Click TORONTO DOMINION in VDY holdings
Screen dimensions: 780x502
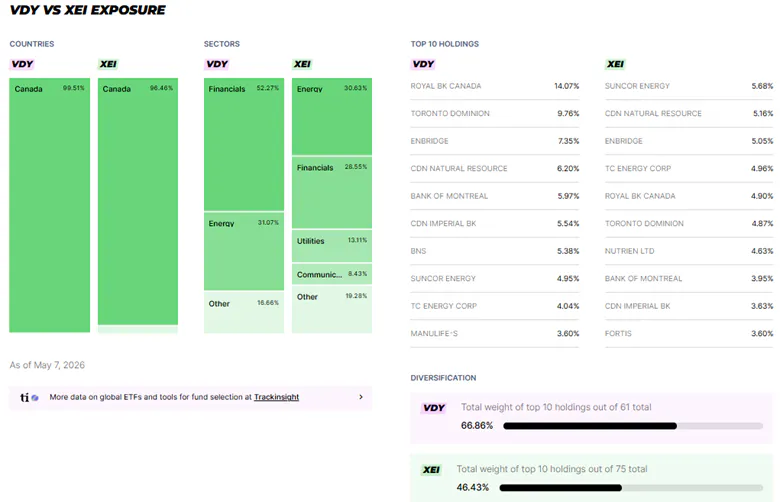click(x=450, y=113)
